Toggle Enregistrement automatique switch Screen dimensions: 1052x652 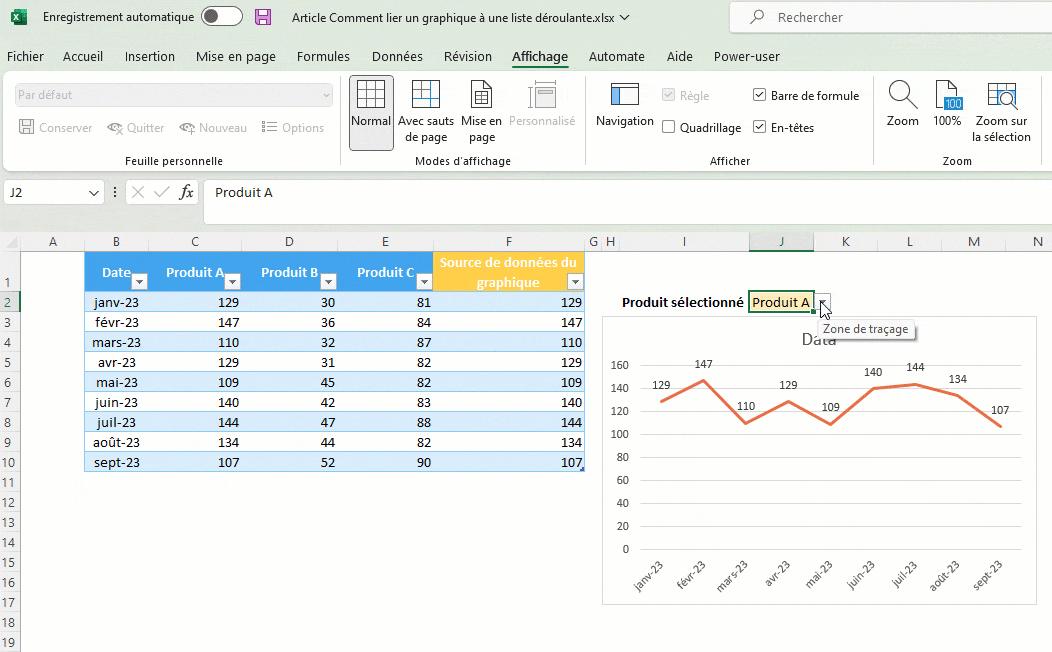click(x=221, y=17)
